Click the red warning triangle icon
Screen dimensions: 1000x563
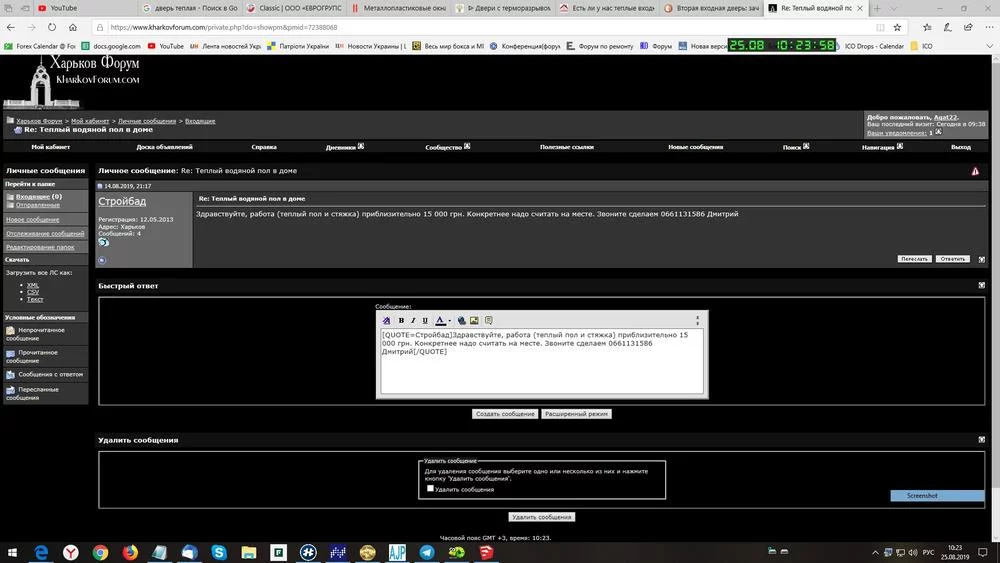[x=975, y=171]
